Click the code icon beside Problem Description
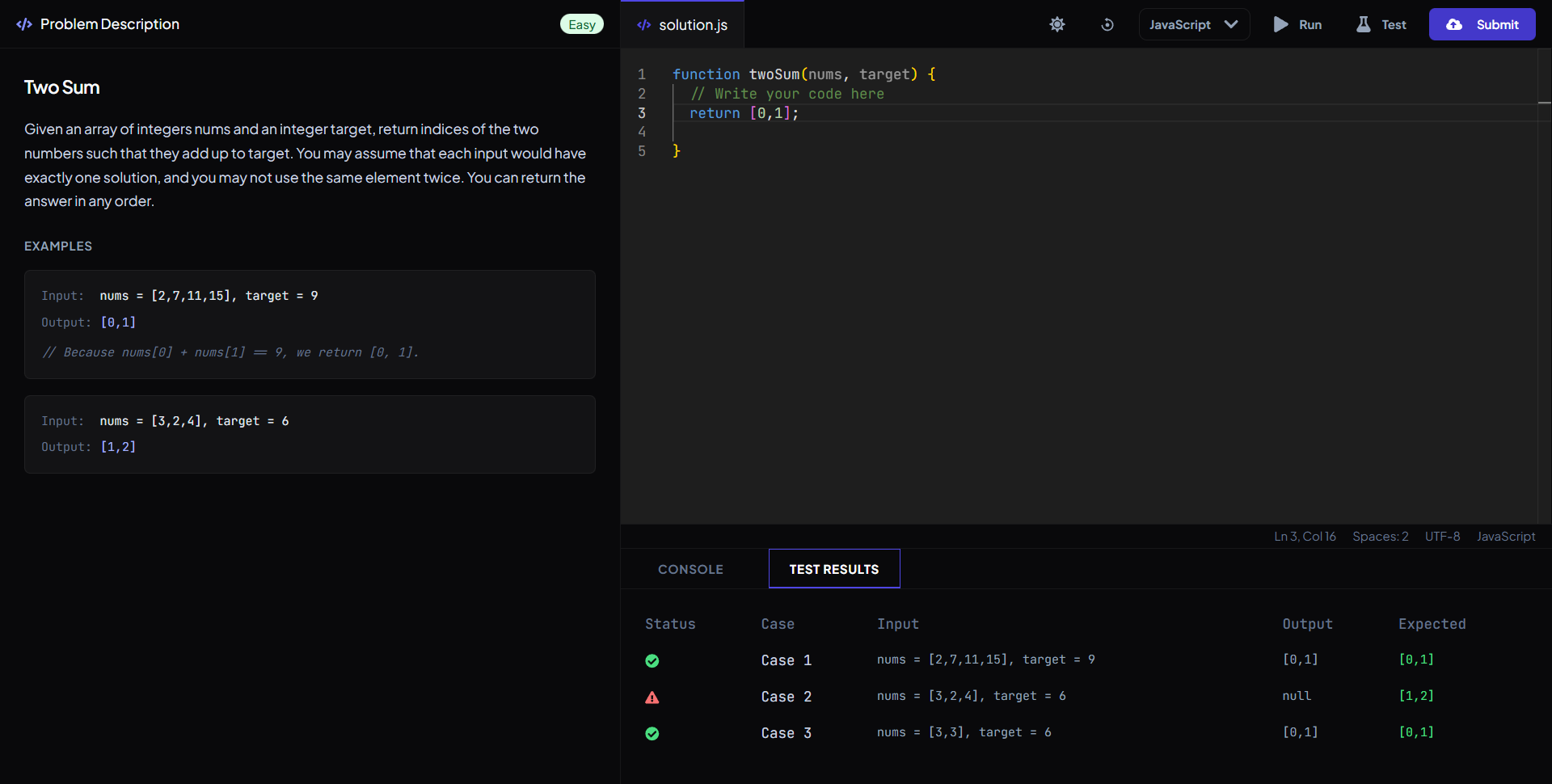Image resolution: width=1552 pixels, height=784 pixels. 25,24
